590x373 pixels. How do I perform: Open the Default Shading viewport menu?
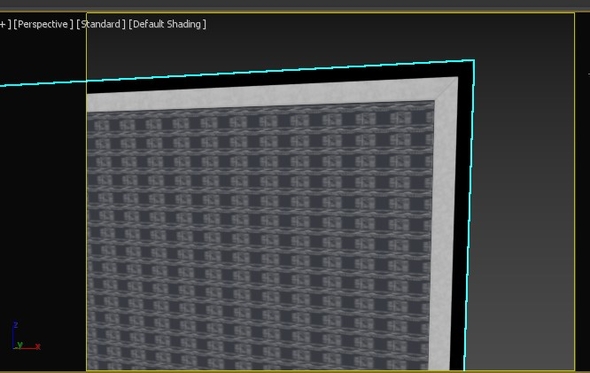[167, 24]
